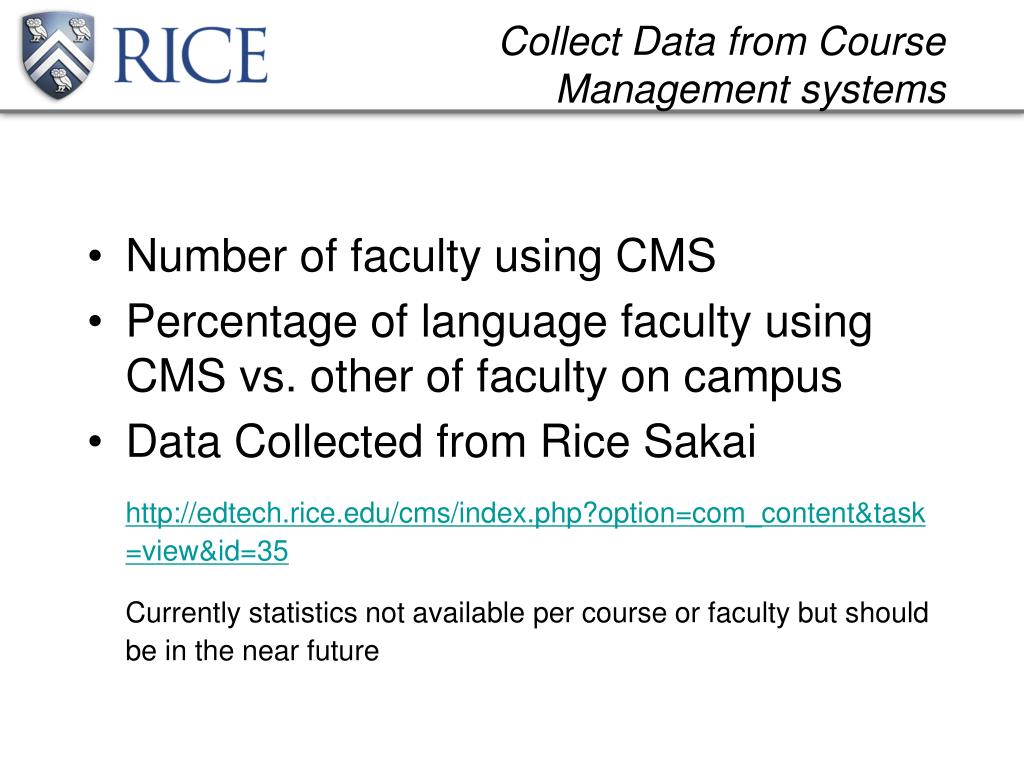
Task: Click the line 'CMS vs. other of faculty on campus'
Action: coord(484,377)
